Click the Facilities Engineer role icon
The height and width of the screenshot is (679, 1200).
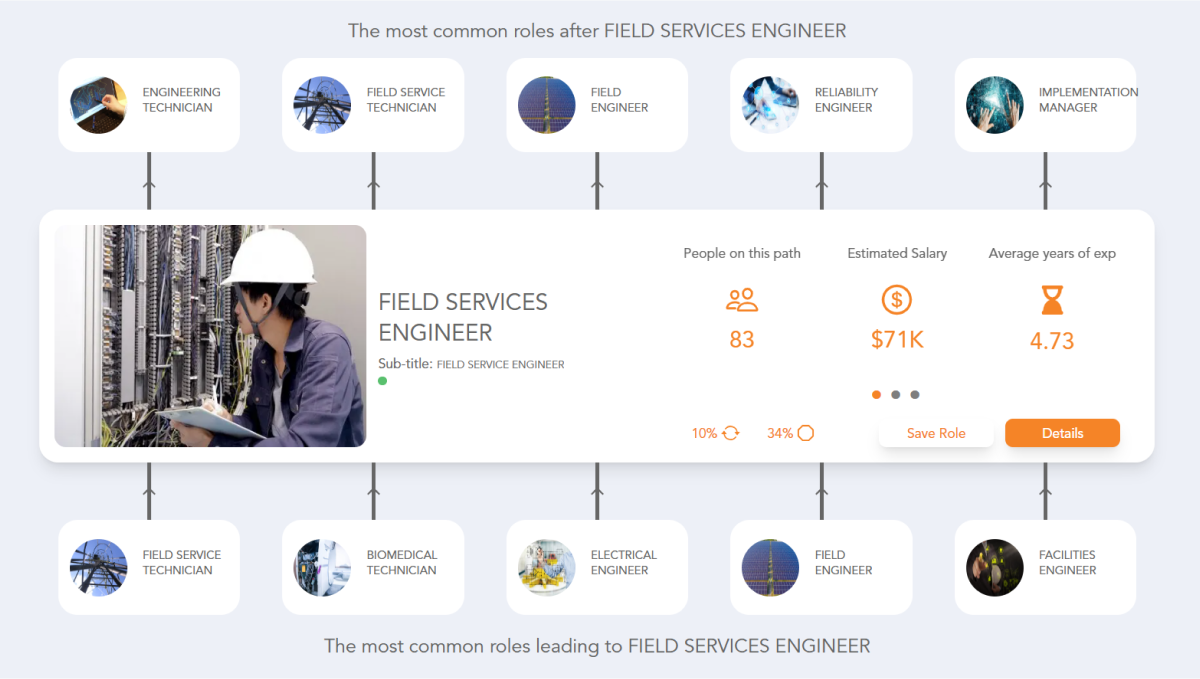tap(994, 566)
